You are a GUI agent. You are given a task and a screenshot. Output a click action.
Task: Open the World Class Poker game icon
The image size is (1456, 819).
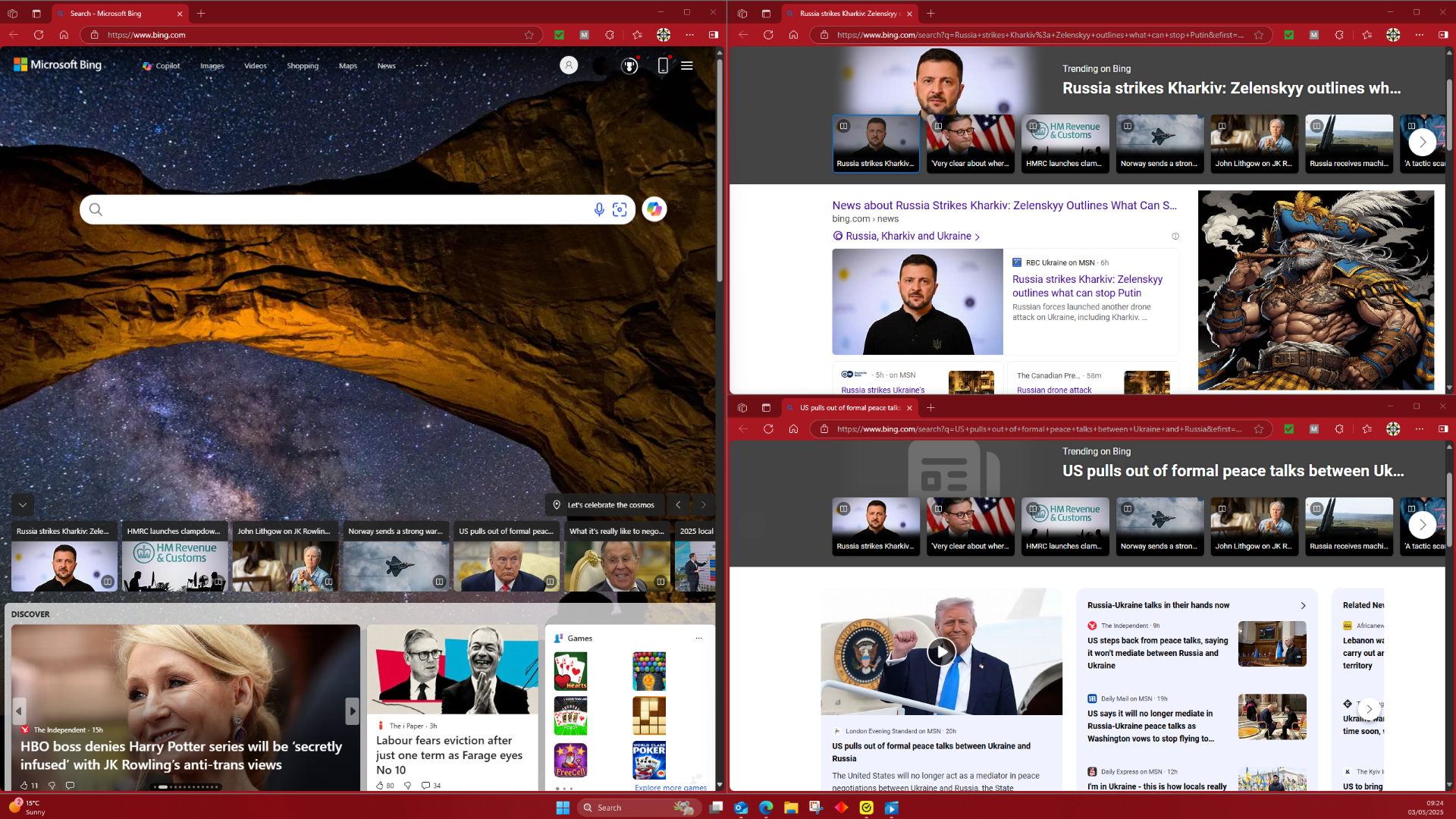pyautogui.click(x=649, y=760)
